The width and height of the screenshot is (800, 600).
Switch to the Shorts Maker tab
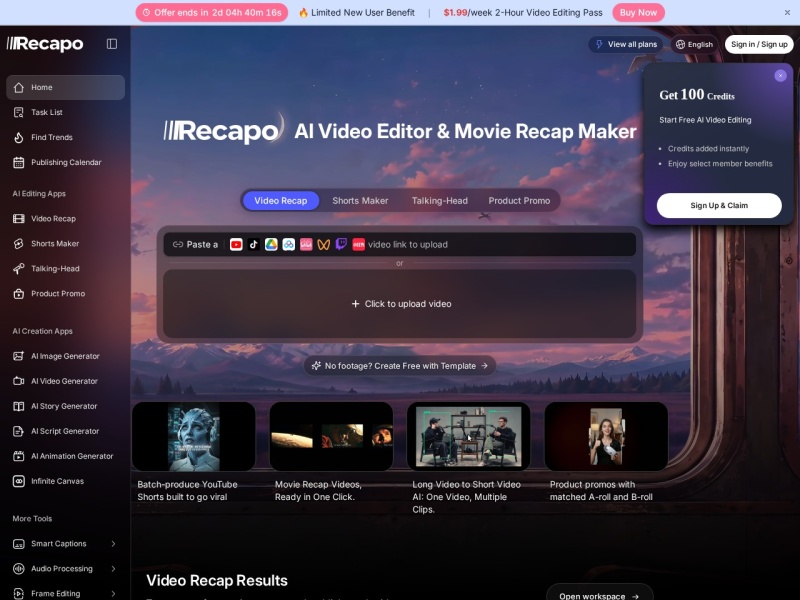click(x=360, y=201)
